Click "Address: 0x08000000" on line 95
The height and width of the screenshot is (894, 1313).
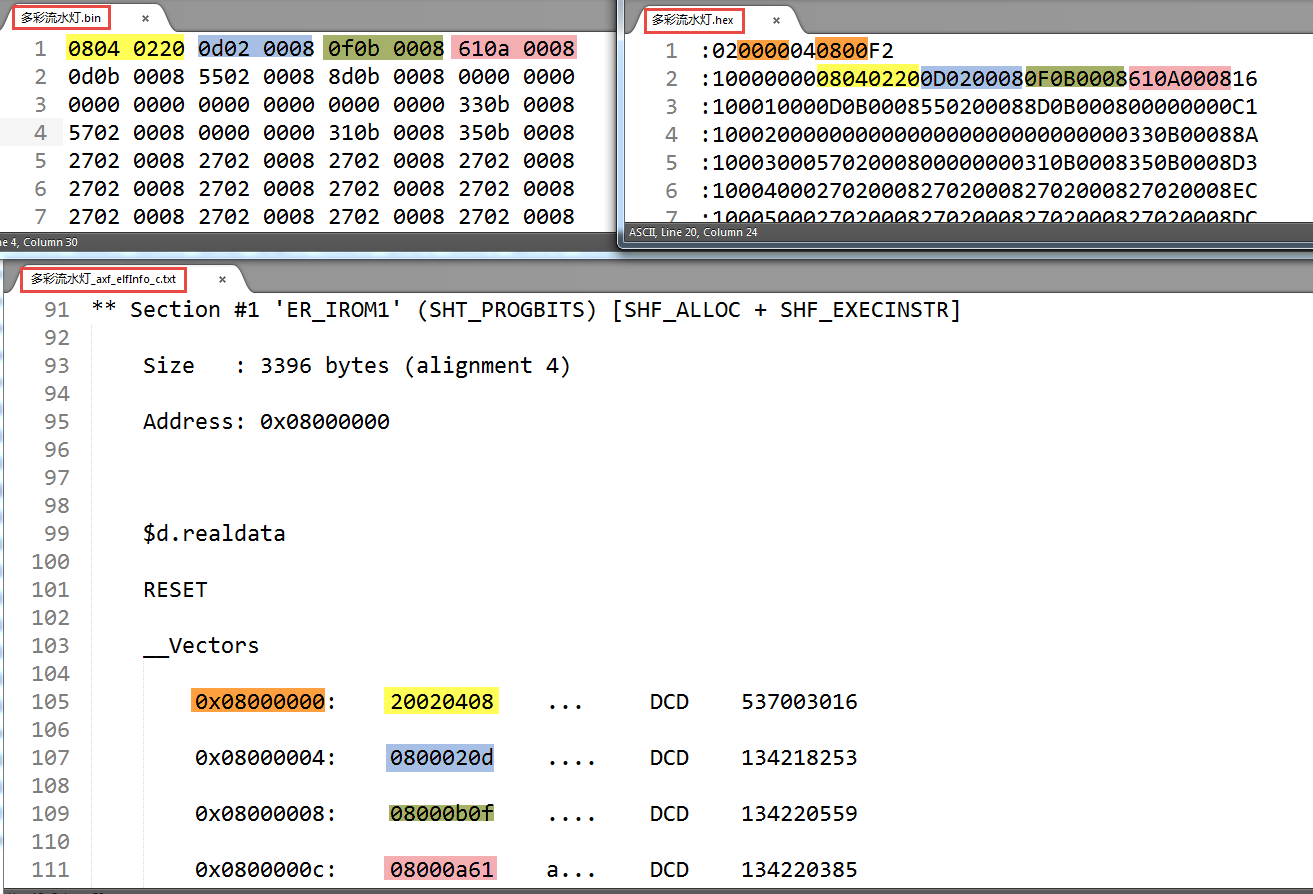point(266,421)
